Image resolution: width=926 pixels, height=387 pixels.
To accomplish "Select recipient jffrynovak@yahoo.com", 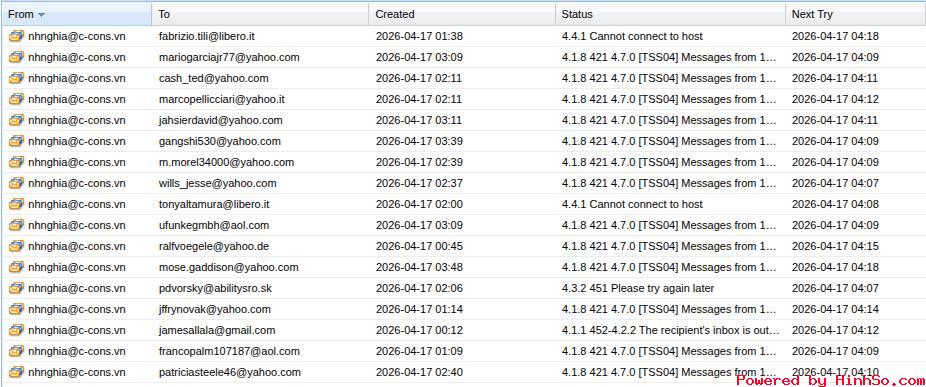I will pyautogui.click(x=215, y=309).
